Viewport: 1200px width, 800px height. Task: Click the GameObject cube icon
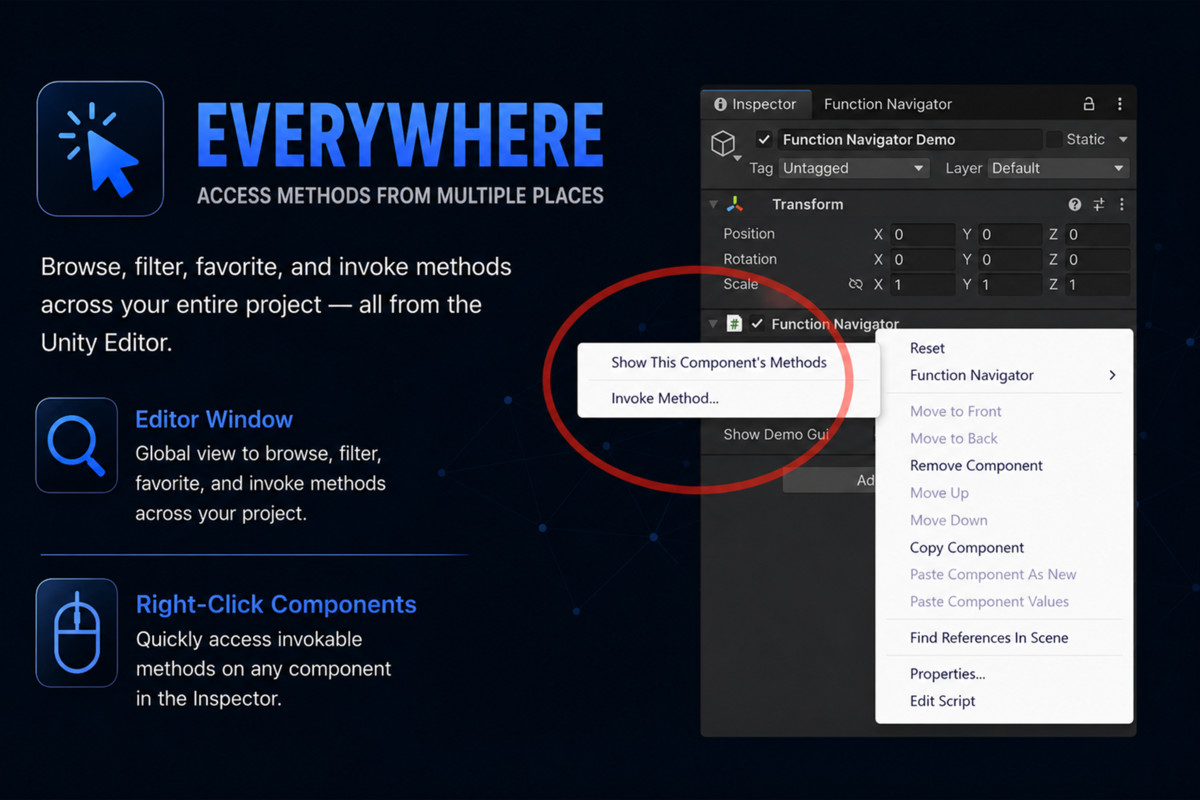tap(723, 143)
